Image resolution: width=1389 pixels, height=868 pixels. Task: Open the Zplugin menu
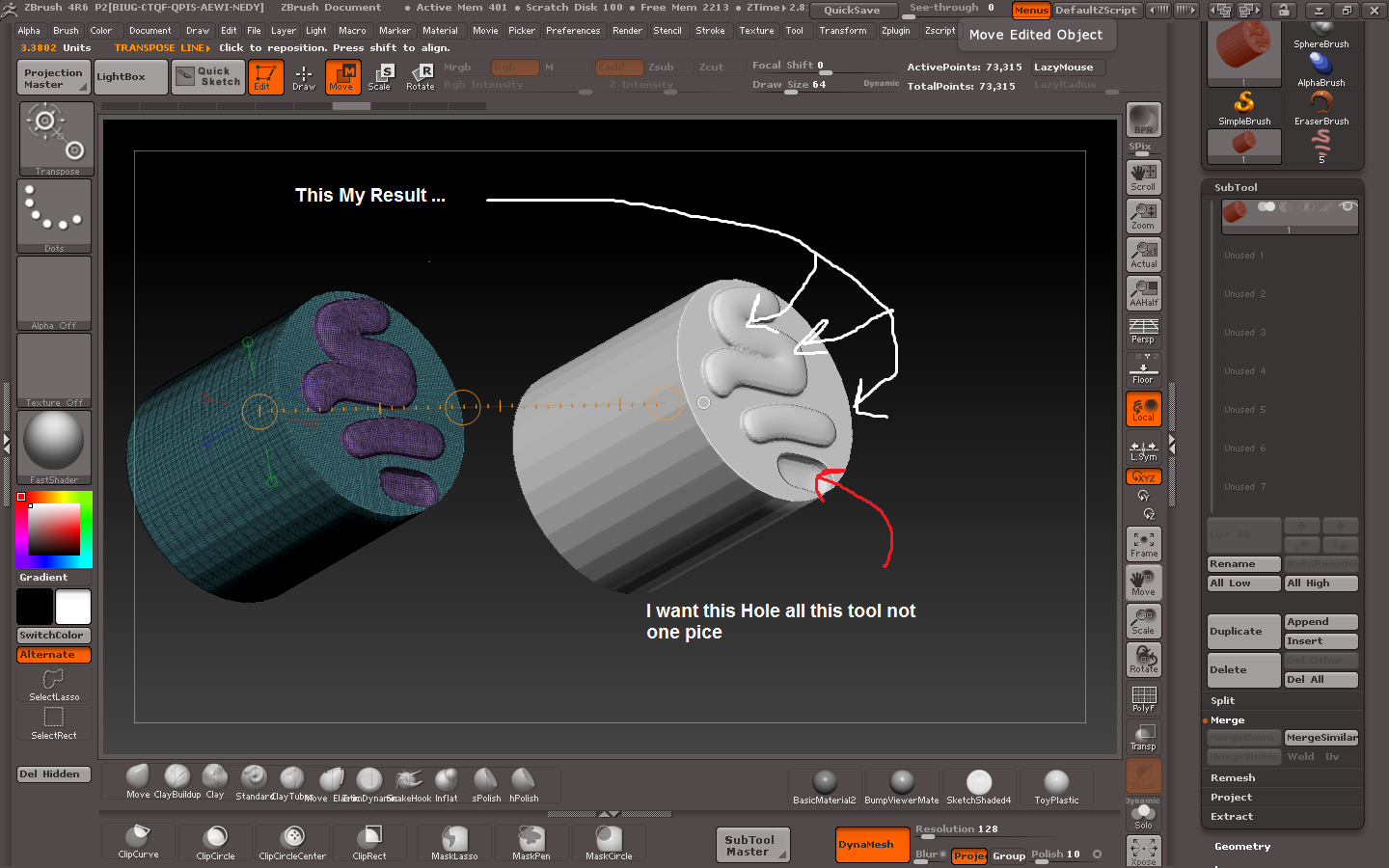click(896, 30)
